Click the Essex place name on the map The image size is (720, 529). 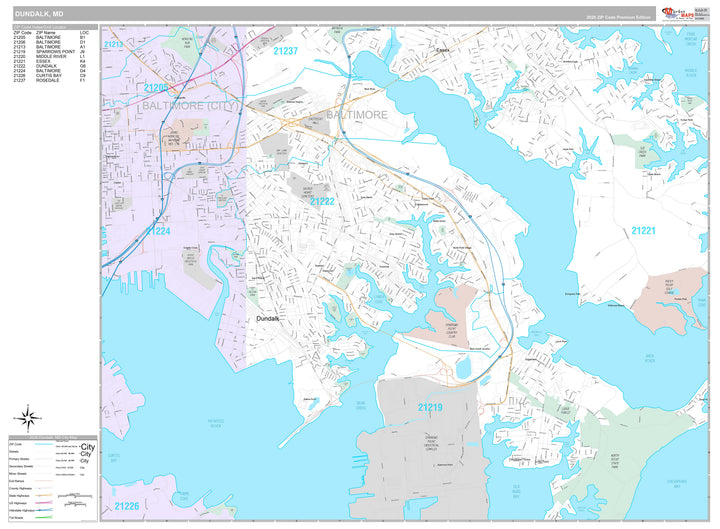[443, 50]
